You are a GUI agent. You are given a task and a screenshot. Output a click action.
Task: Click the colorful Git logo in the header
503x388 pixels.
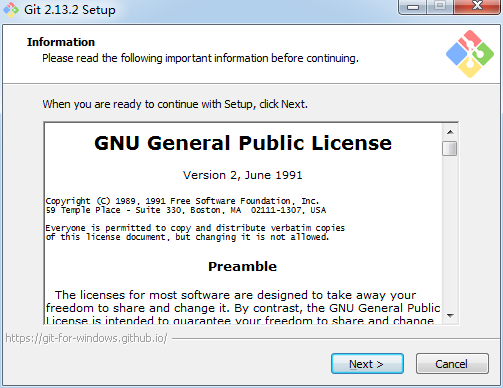(x=470, y=54)
